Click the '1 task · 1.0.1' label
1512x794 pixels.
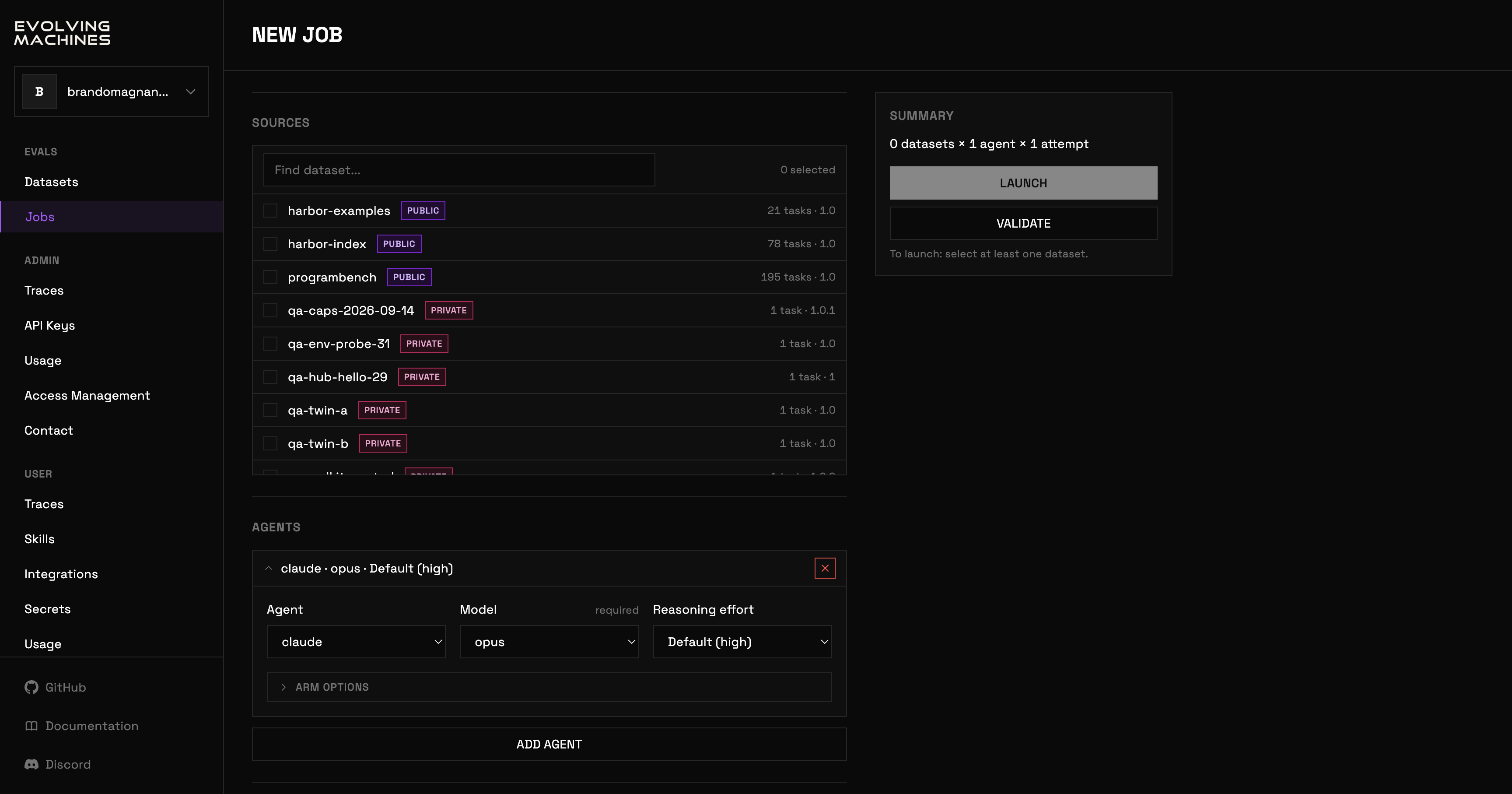tap(802, 310)
